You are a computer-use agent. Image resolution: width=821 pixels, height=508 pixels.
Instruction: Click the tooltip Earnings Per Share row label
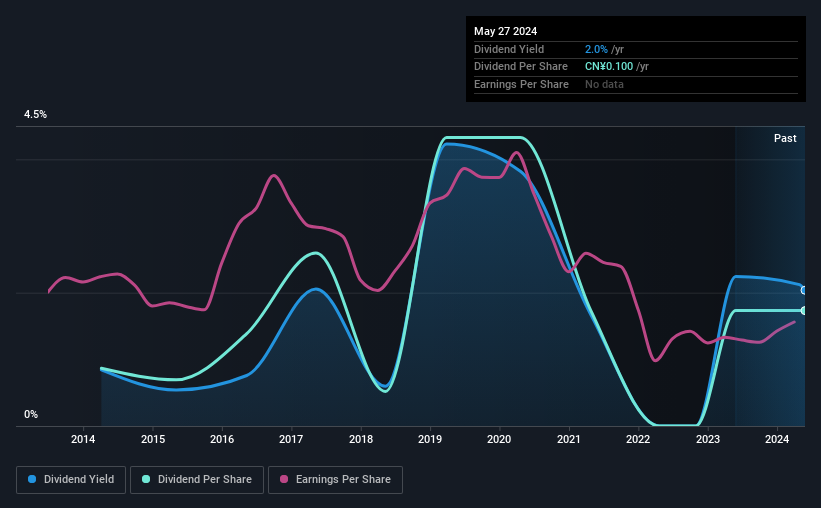coord(521,84)
